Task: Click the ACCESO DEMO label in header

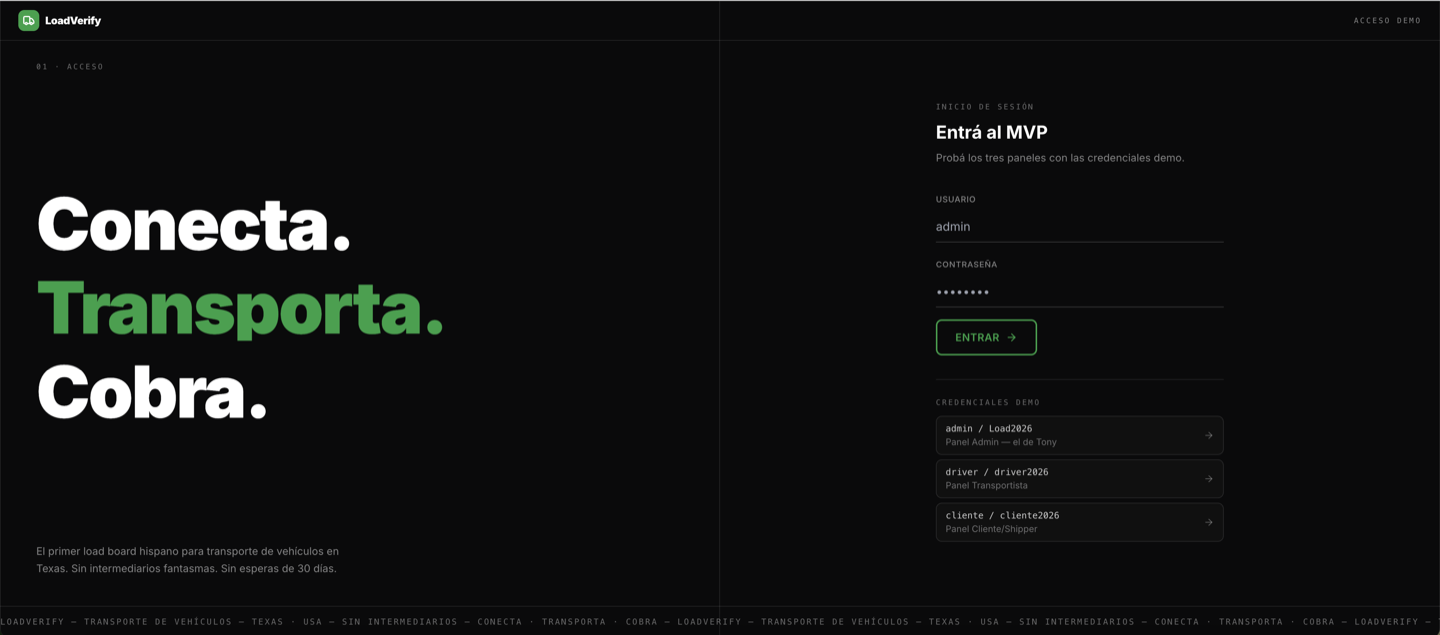Action: tap(1387, 20)
